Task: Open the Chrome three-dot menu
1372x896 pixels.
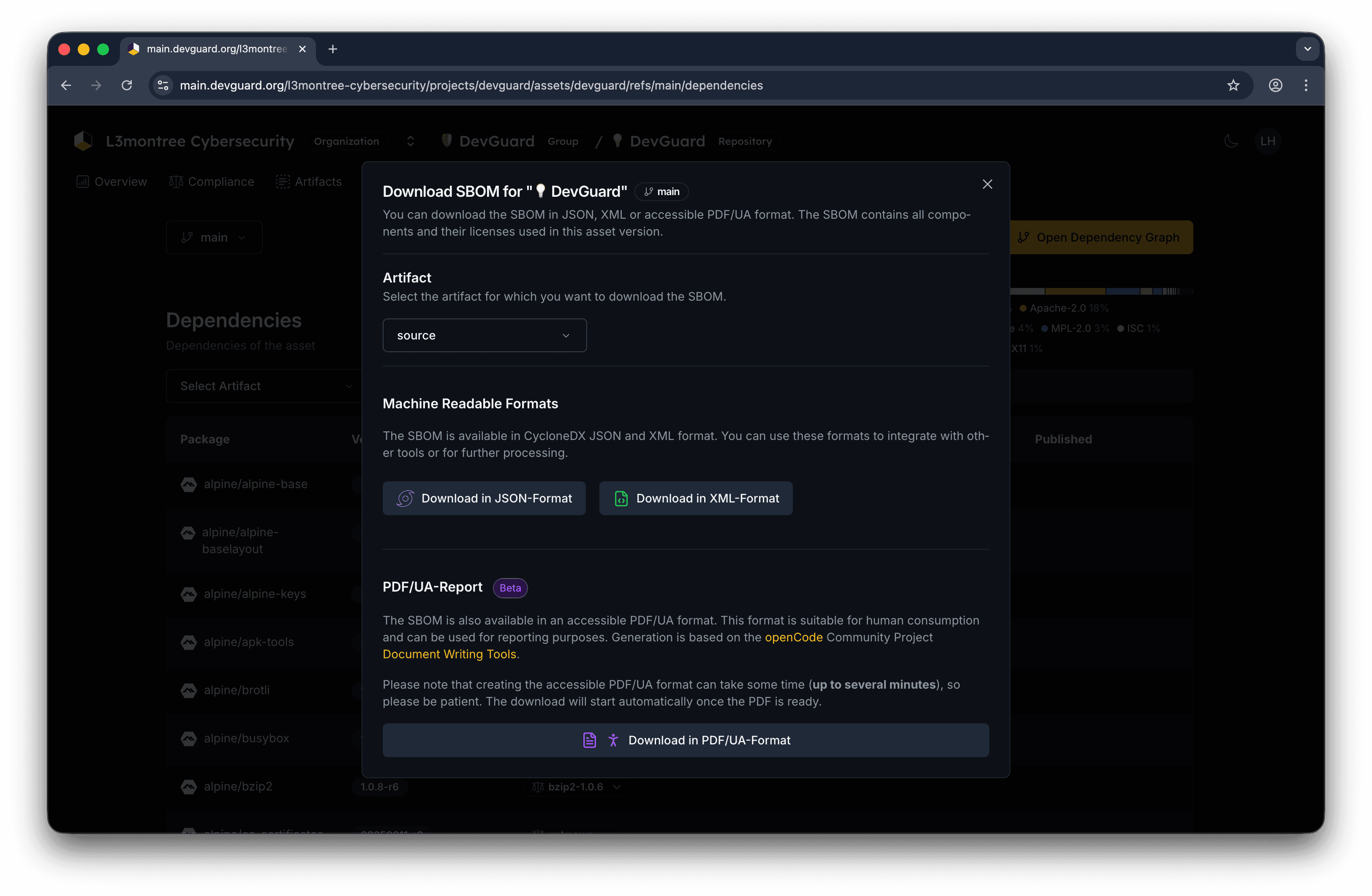Action: [x=1306, y=85]
